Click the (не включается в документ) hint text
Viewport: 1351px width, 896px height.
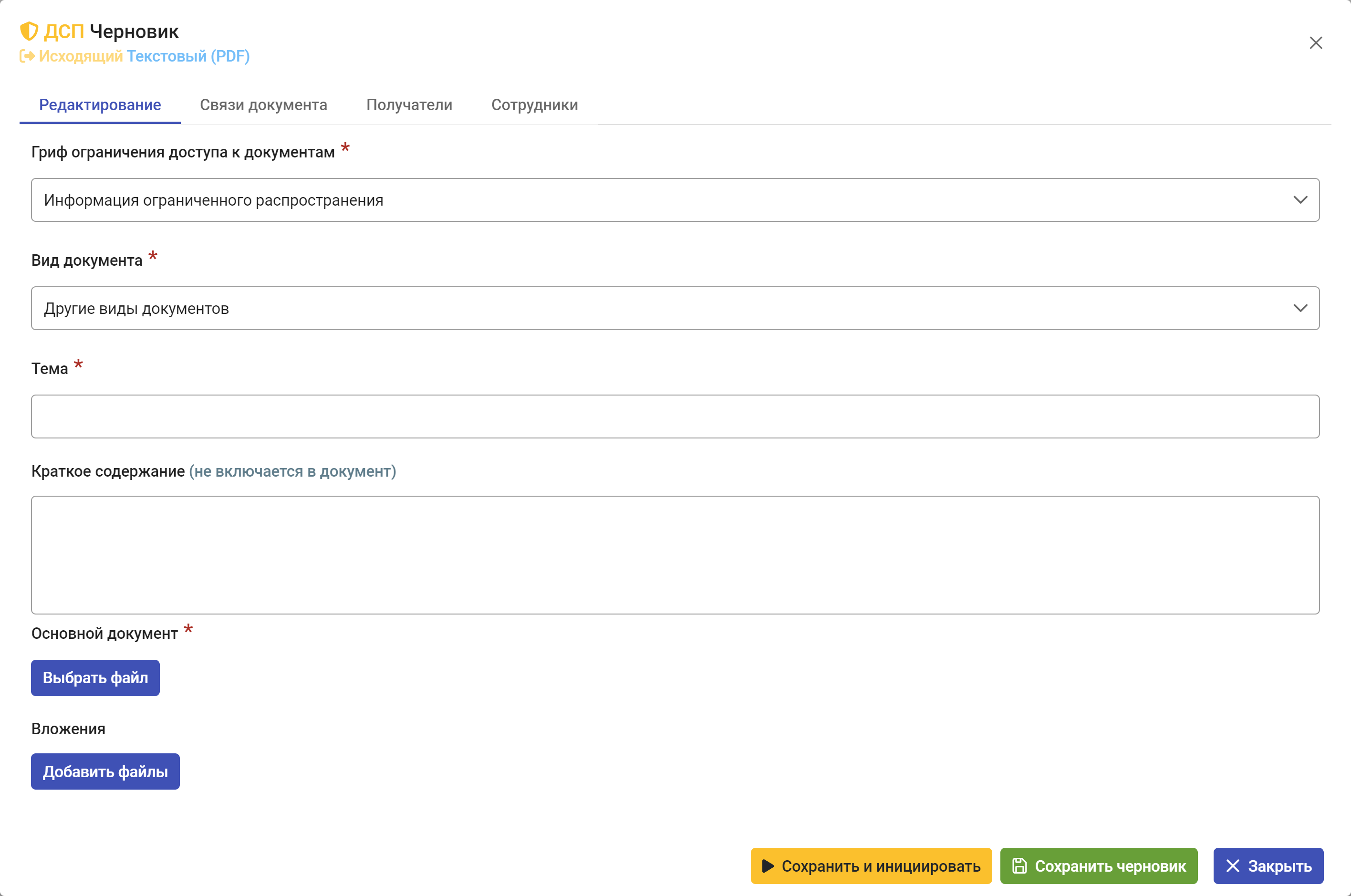click(292, 471)
